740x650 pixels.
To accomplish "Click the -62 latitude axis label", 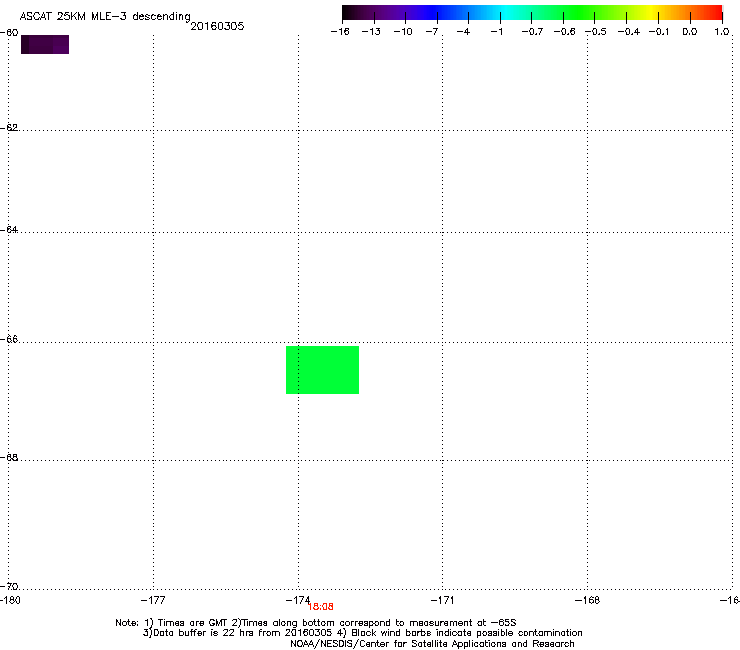I will [x=9, y=127].
